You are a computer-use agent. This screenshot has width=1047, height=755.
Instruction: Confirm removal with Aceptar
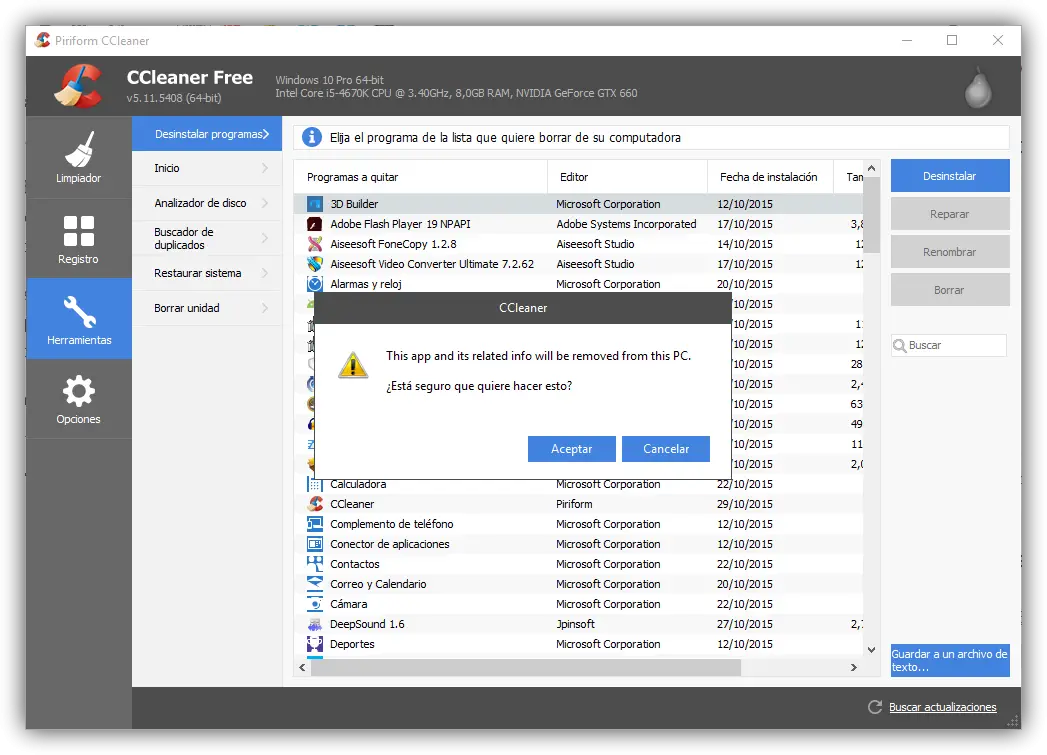pyautogui.click(x=572, y=449)
